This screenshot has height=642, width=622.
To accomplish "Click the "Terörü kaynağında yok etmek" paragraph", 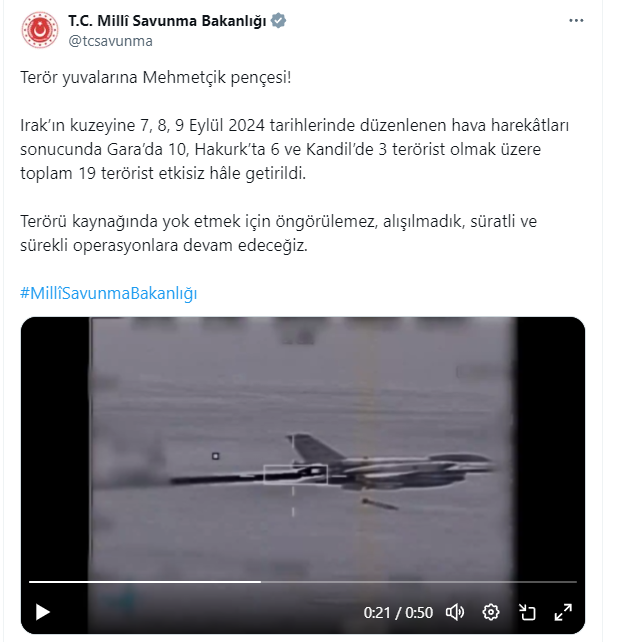I will (278, 233).
